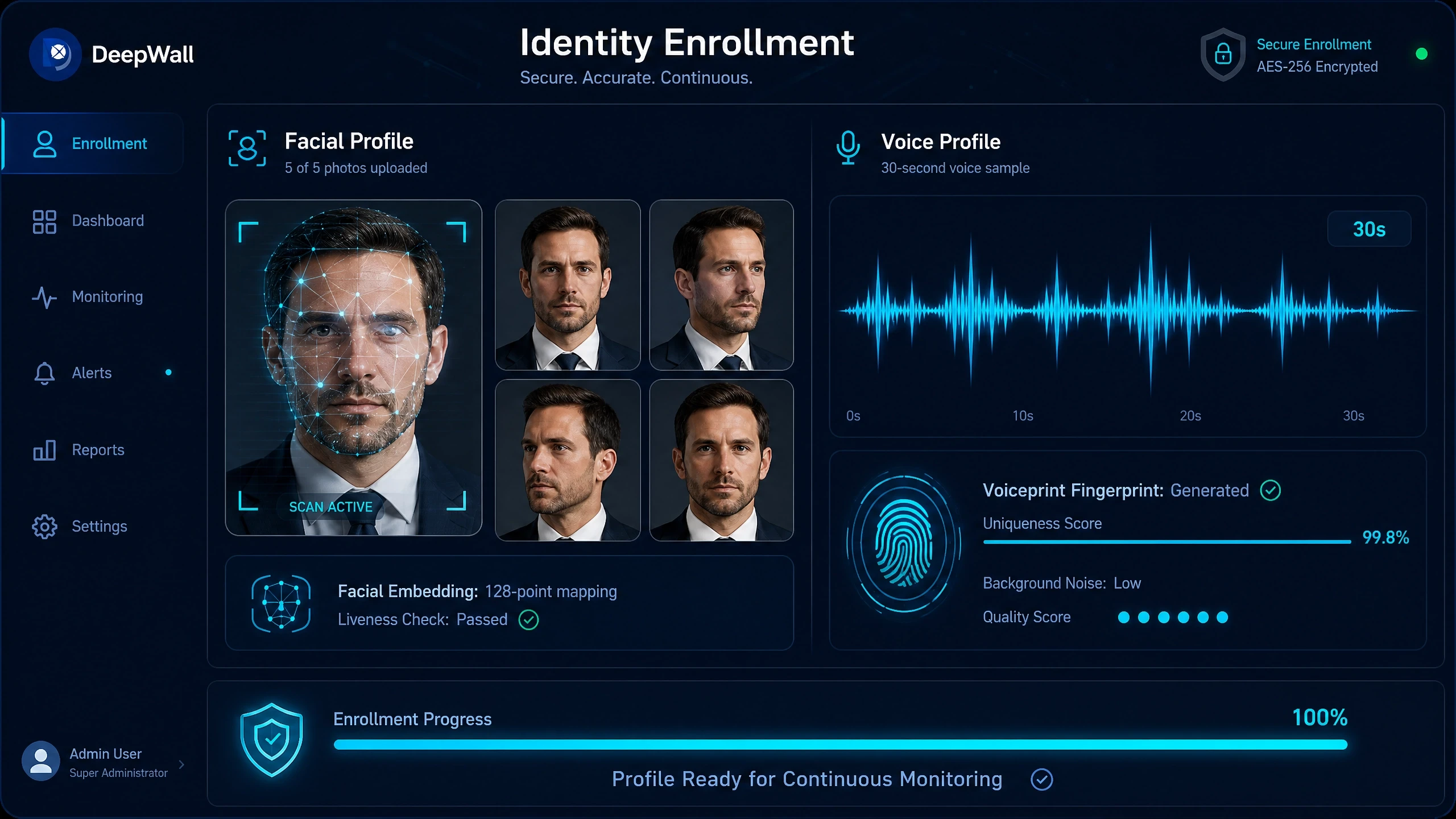
Task: Click the voice waveform display
Action: tap(1128, 311)
